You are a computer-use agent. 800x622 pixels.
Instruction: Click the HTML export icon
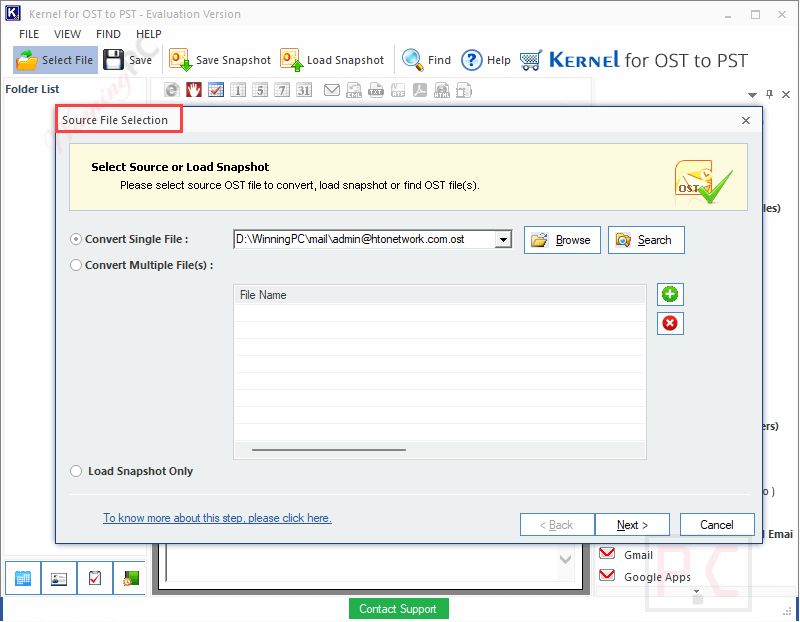(x=442, y=90)
